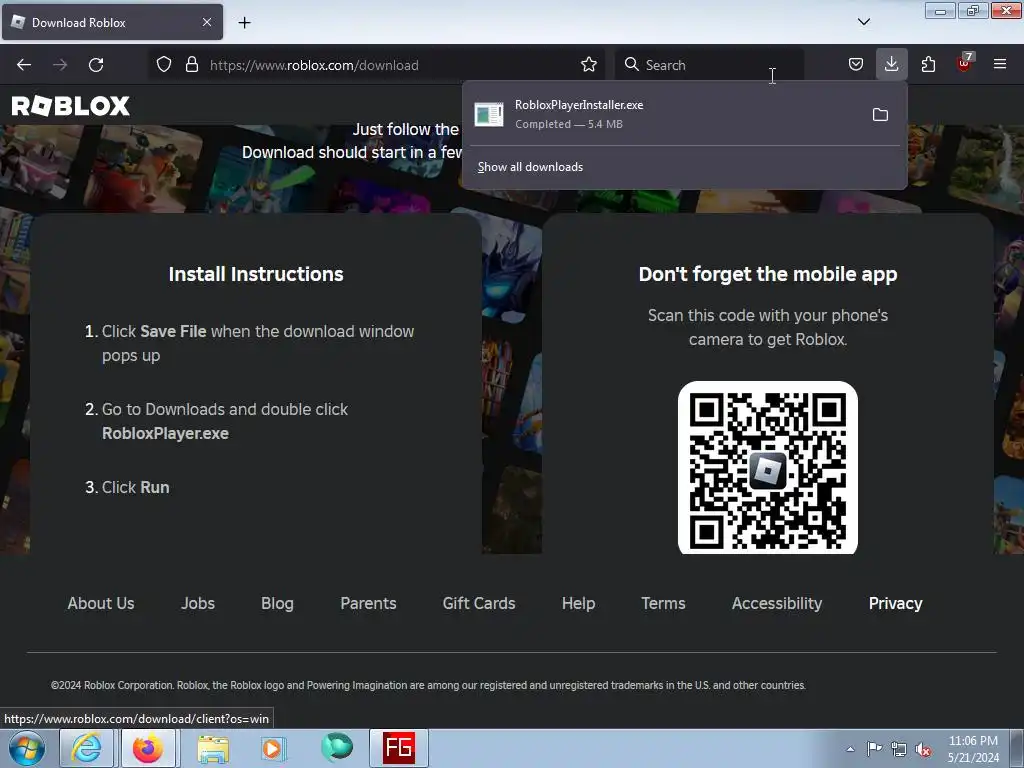Click the magnifier icon in search bar
Viewport: 1024px width, 768px height.
click(632, 65)
